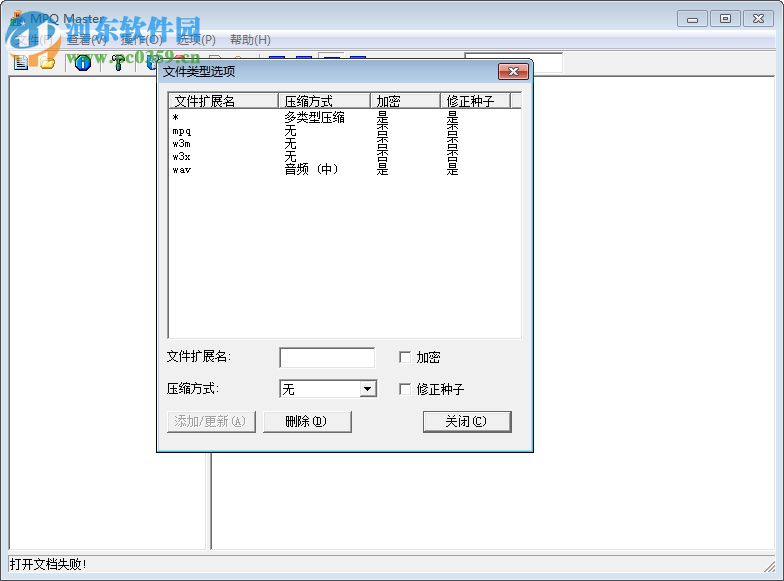Click the open folder toolbar icon
784x581 pixels.
coord(48,63)
